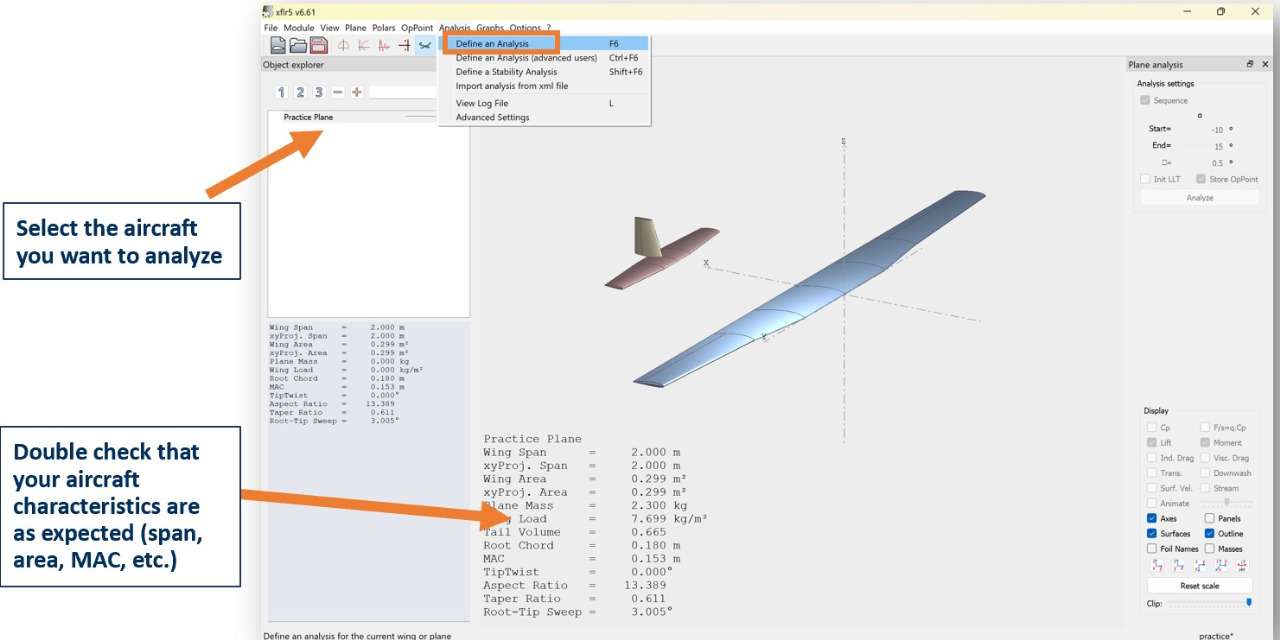Collapse tree with the minus icon
The width and height of the screenshot is (1280, 640).
tap(338, 92)
